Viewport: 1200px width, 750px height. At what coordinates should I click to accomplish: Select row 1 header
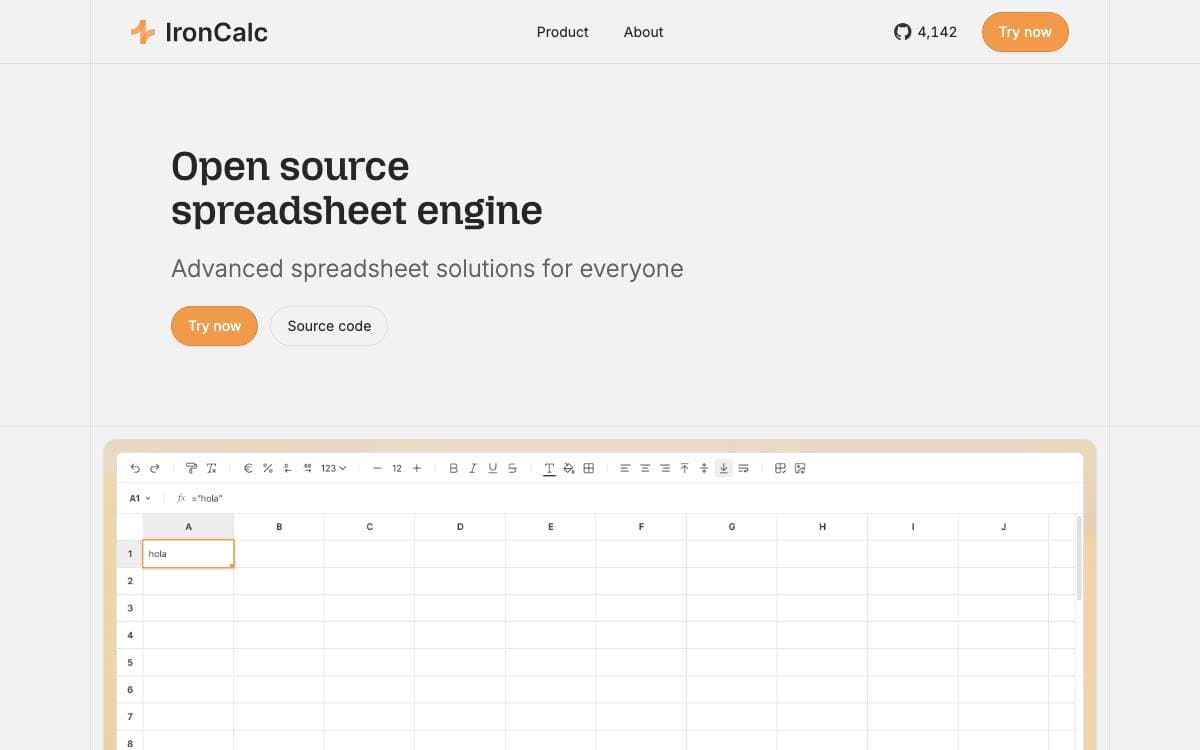[x=130, y=554]
